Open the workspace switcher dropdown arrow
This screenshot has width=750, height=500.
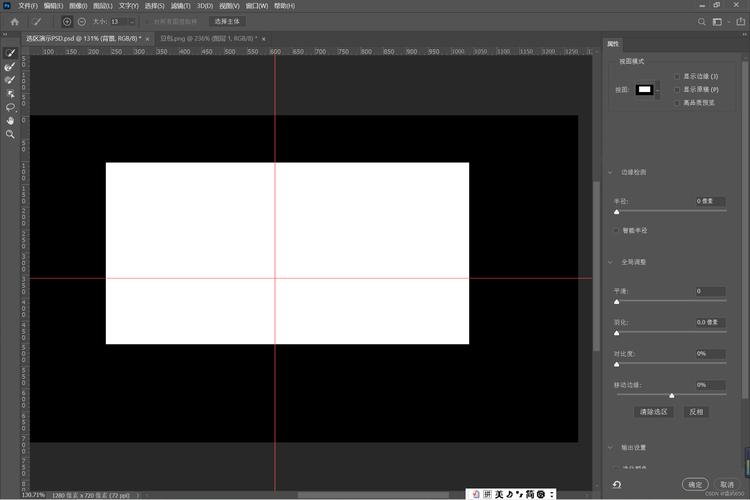[728, 22]
